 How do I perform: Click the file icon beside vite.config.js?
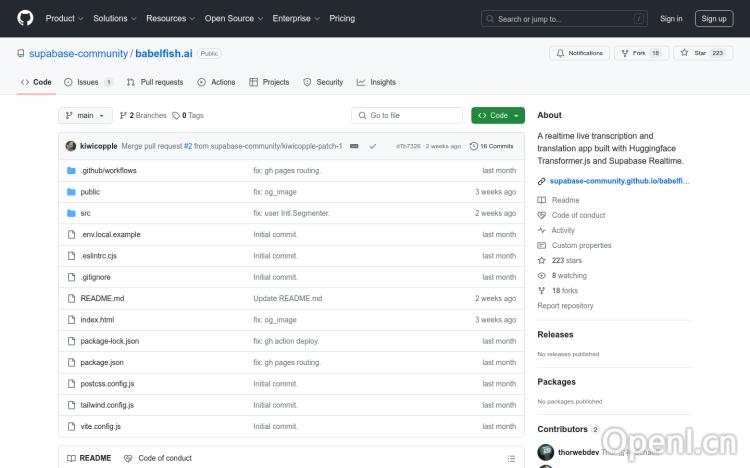pos(71,426)
